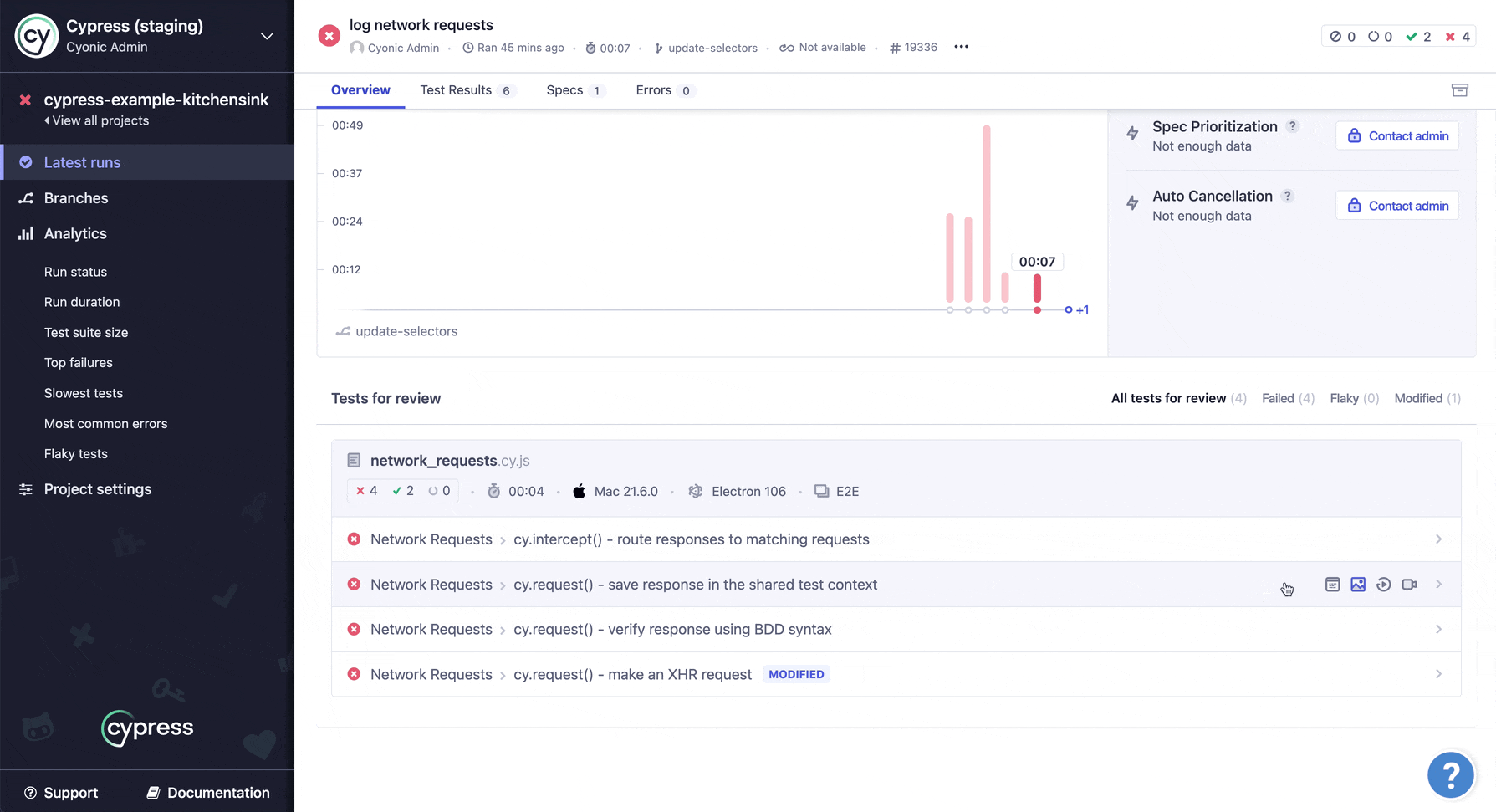Click the Auto Cancellation help icon
The height and width of the screenshot is (812, 1496).
[x=1288, y=196]
